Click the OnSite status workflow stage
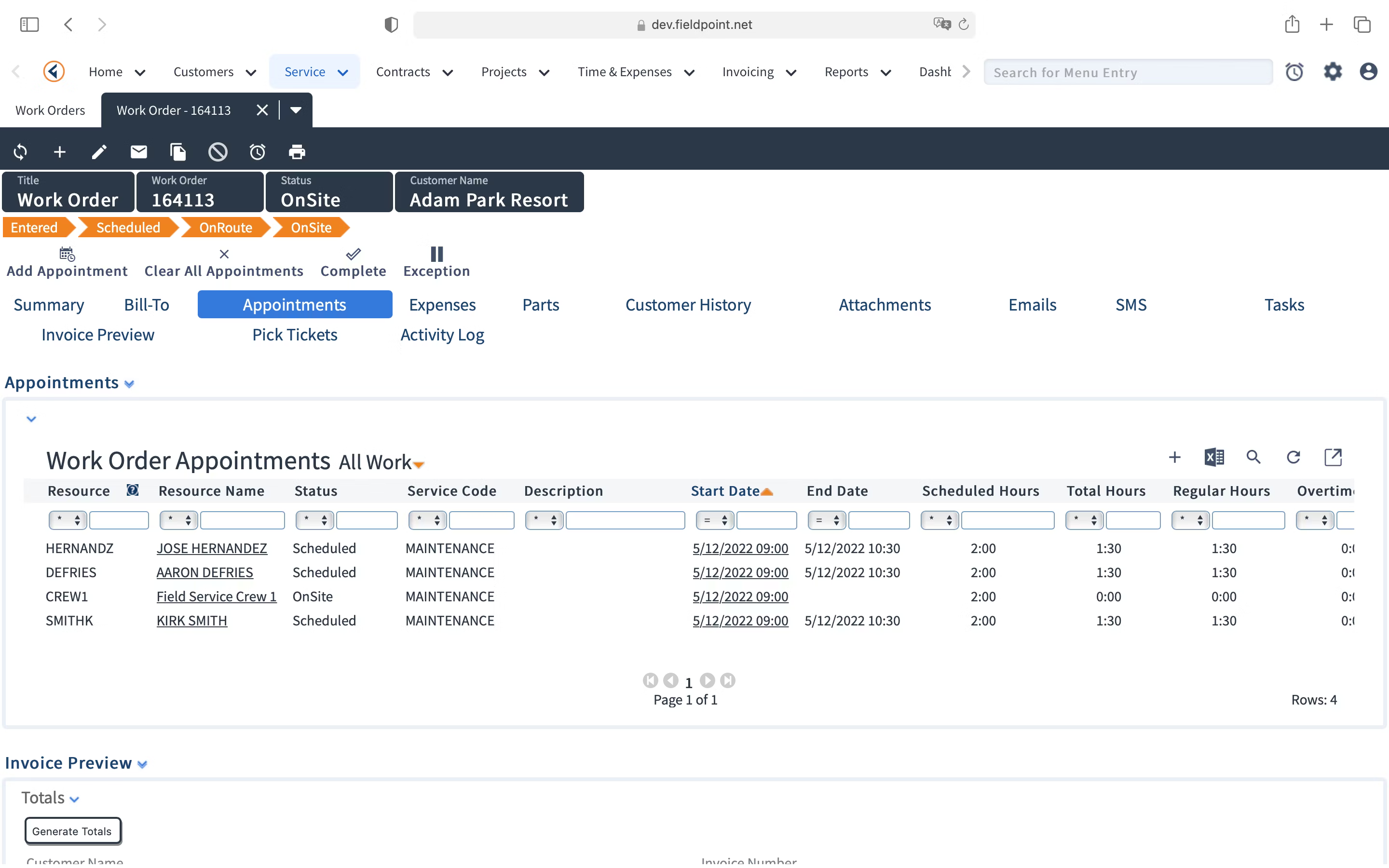 point(310,227)
